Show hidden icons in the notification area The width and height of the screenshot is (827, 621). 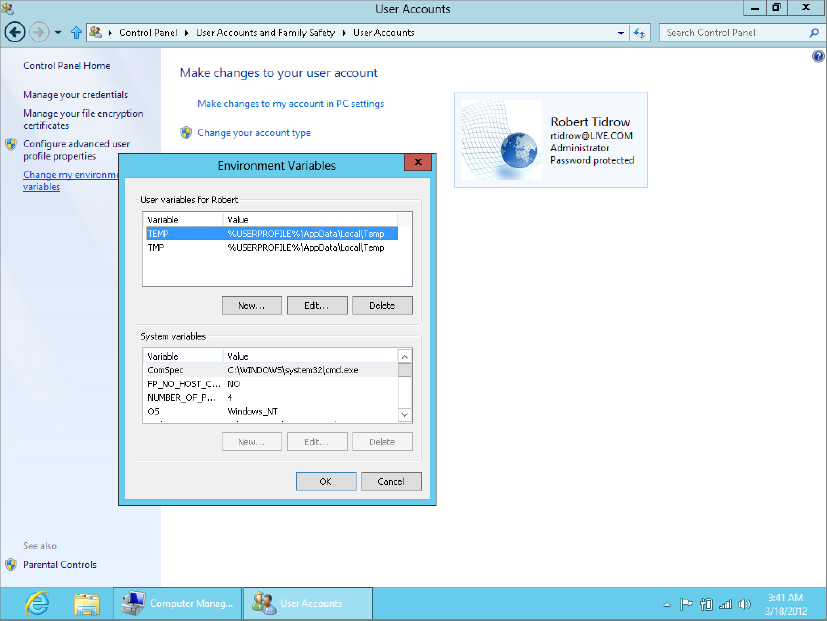coord(666,603)
